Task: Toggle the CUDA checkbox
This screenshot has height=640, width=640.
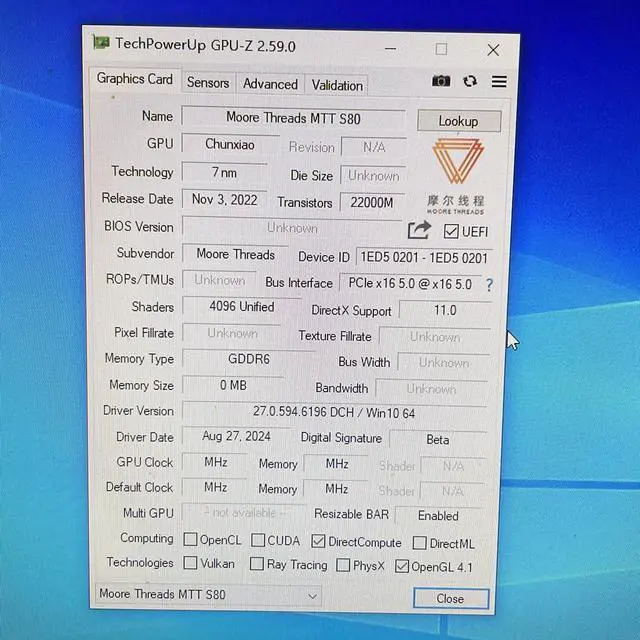Action: [258, 540]
